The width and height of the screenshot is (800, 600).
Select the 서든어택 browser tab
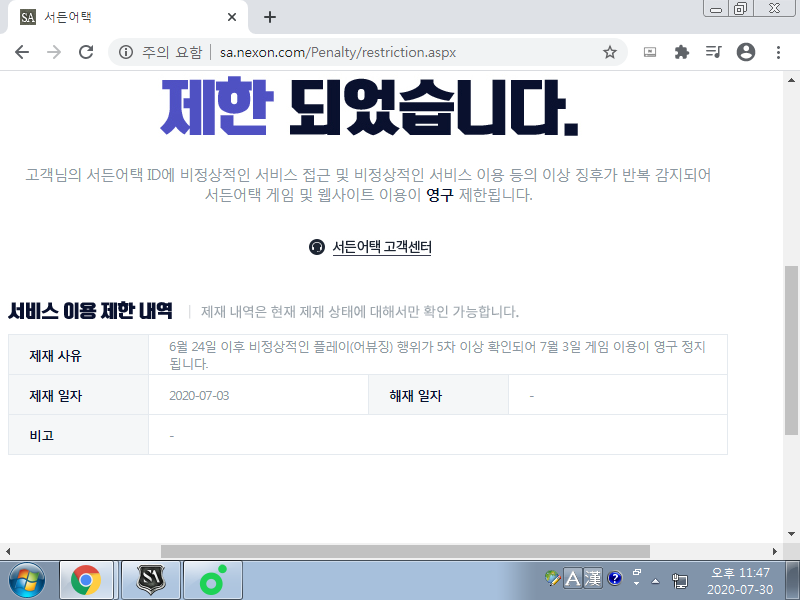(x=120, y=17)
